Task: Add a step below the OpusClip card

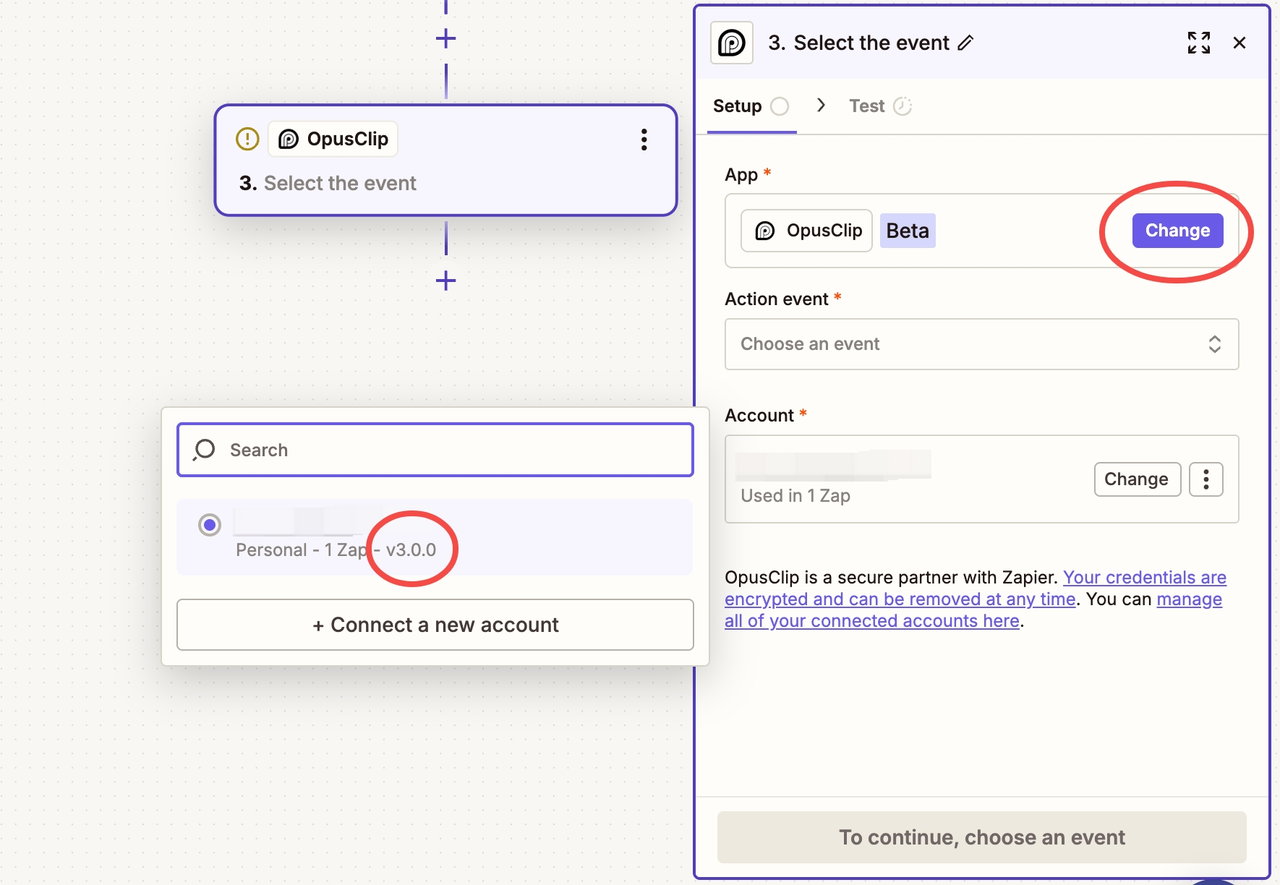Action: pyautogui.click(x=446, y=281)
